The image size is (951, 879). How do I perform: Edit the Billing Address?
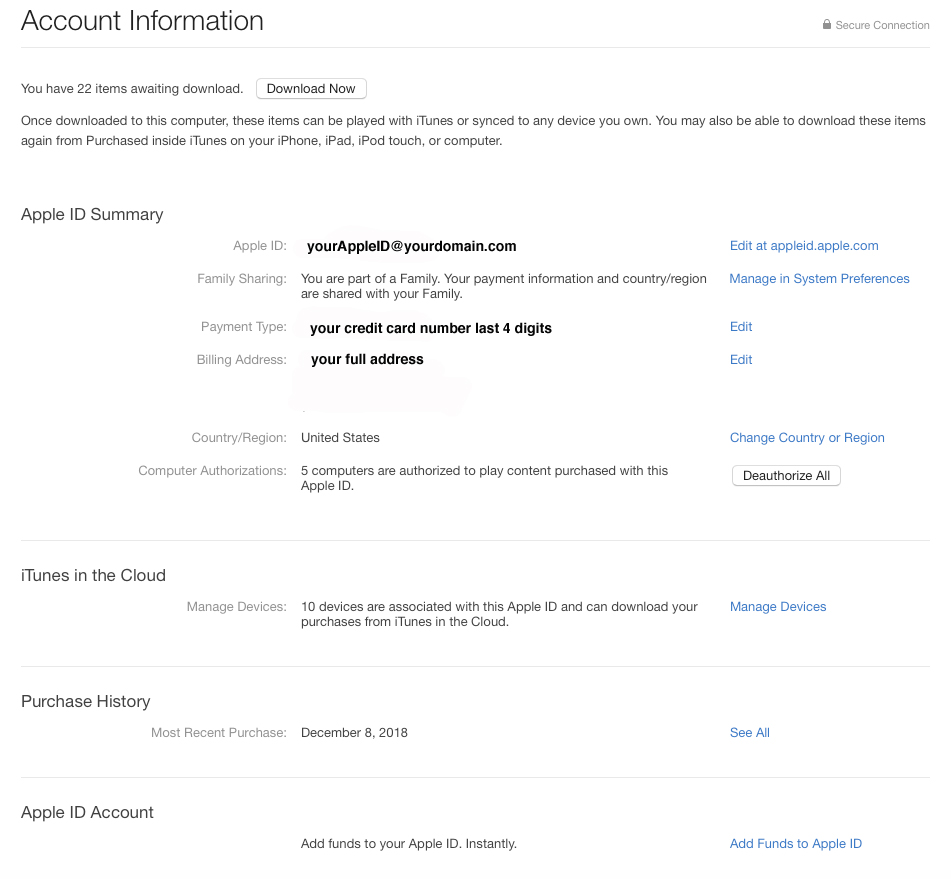pos(740,359)
